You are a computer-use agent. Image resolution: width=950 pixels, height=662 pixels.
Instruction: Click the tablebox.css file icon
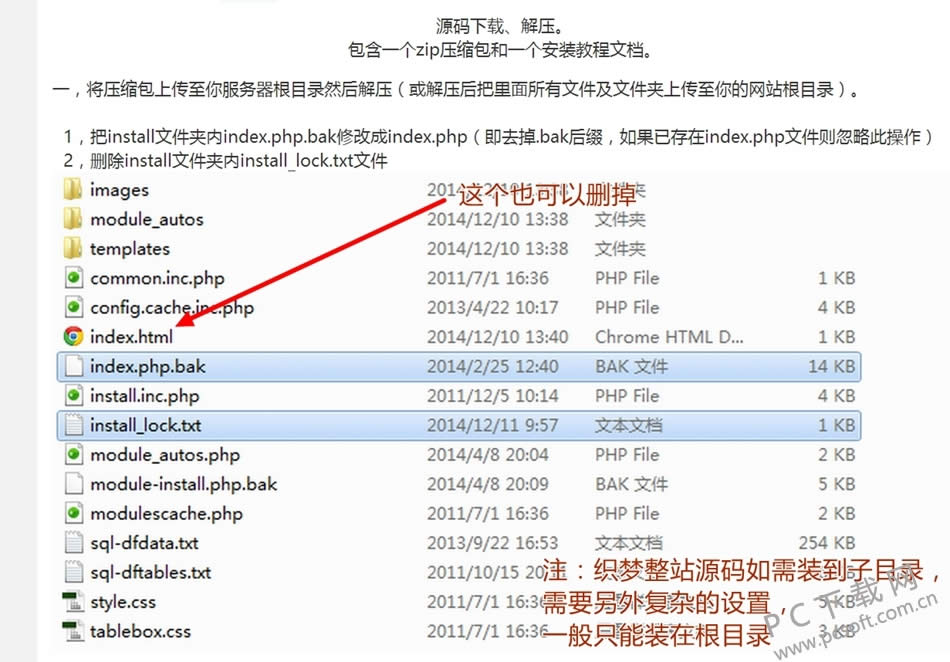tap(72, 631)
